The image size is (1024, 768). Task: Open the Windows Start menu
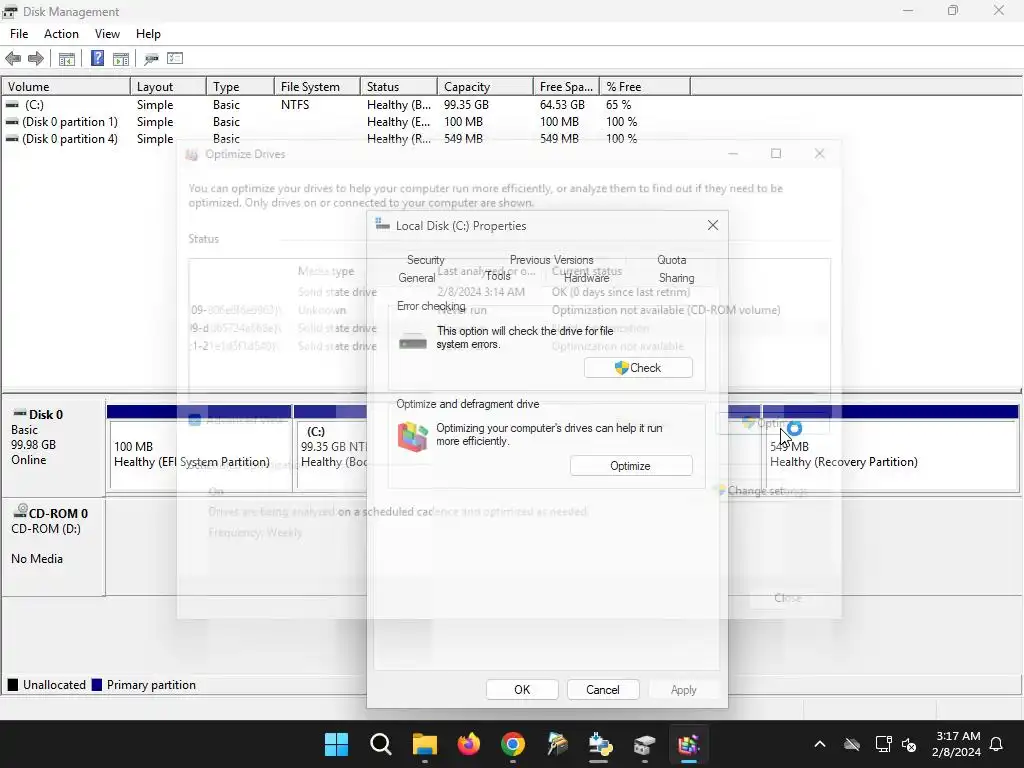coord(336,744)
